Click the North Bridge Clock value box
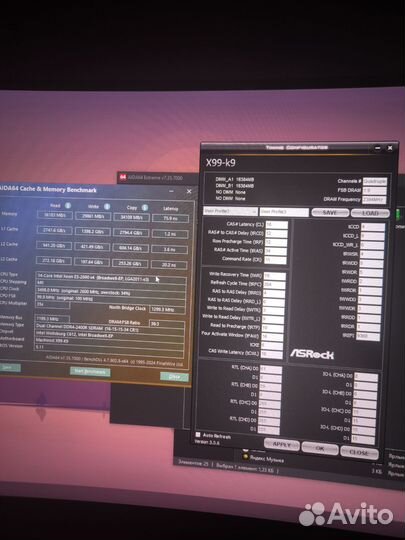Viewport: 405px width, 540px height. click(167, 309)
